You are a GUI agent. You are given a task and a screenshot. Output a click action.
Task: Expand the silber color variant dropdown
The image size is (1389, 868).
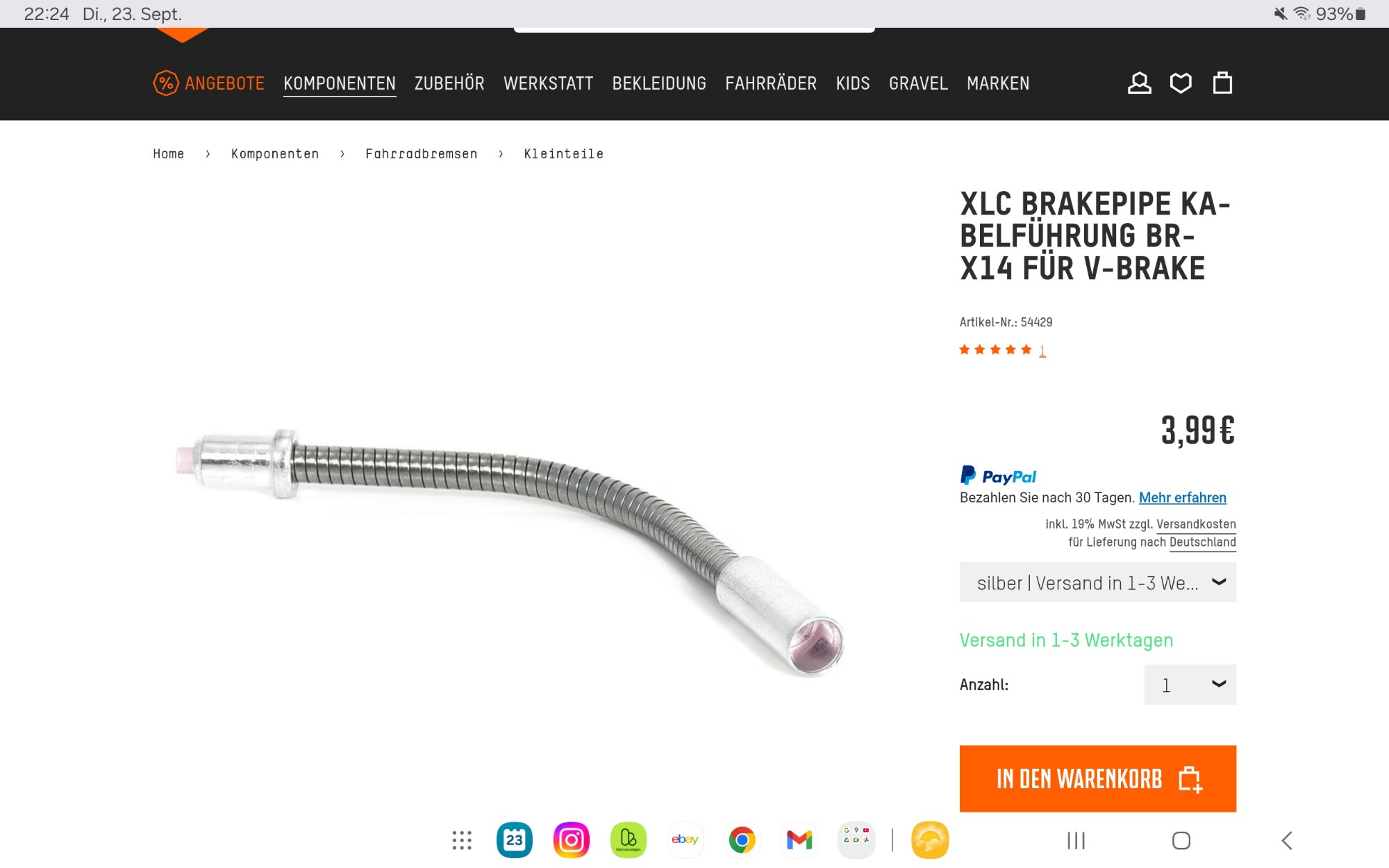point(1097,583)
